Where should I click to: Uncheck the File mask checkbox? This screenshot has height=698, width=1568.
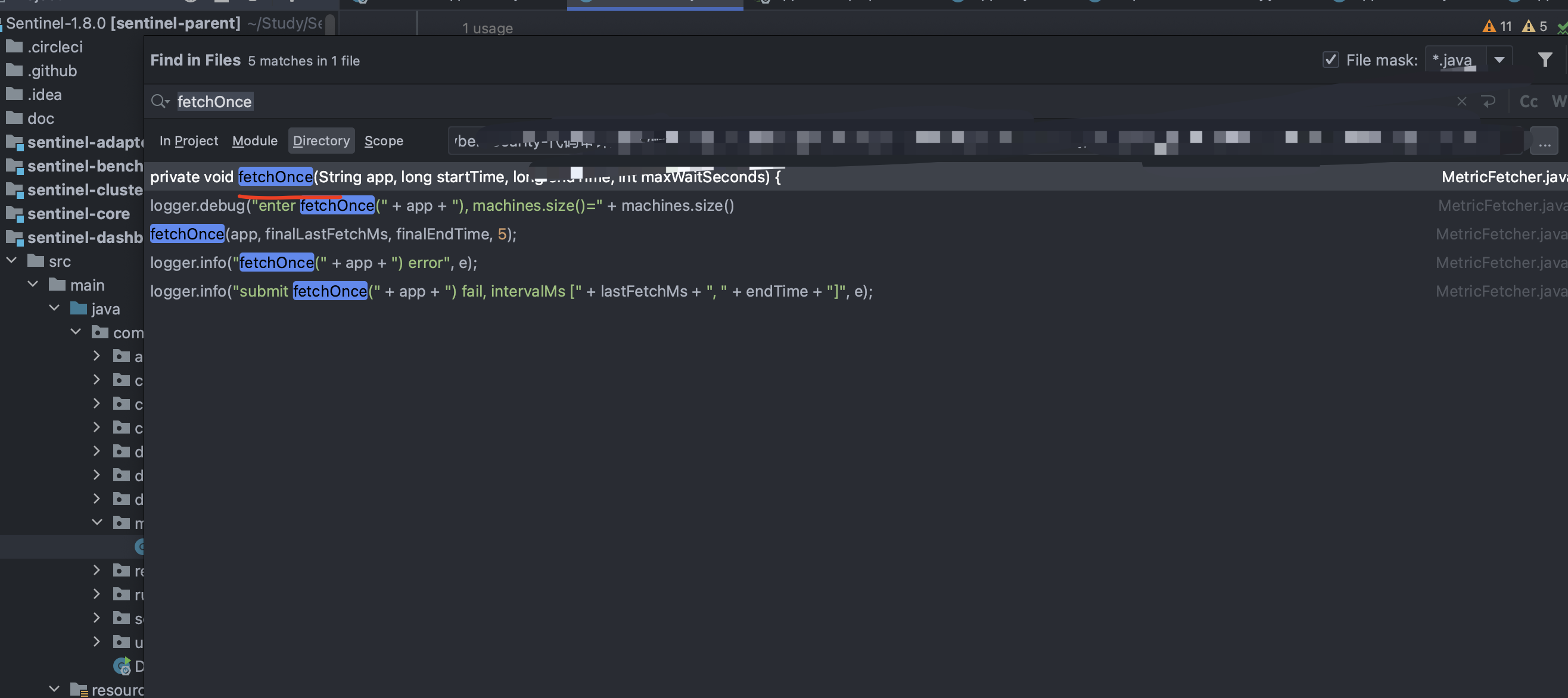click(x=1331, y=60)
